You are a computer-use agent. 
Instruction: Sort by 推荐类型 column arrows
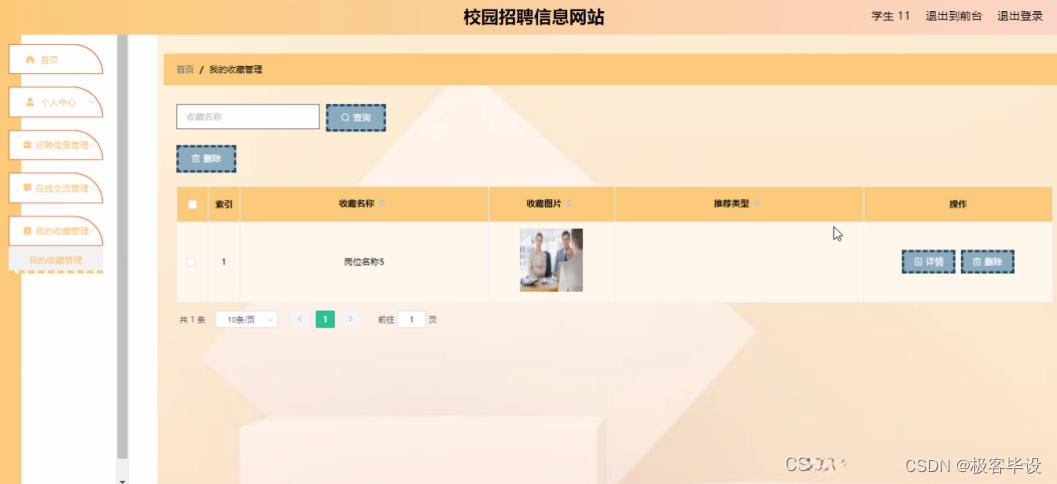(757, 204)
